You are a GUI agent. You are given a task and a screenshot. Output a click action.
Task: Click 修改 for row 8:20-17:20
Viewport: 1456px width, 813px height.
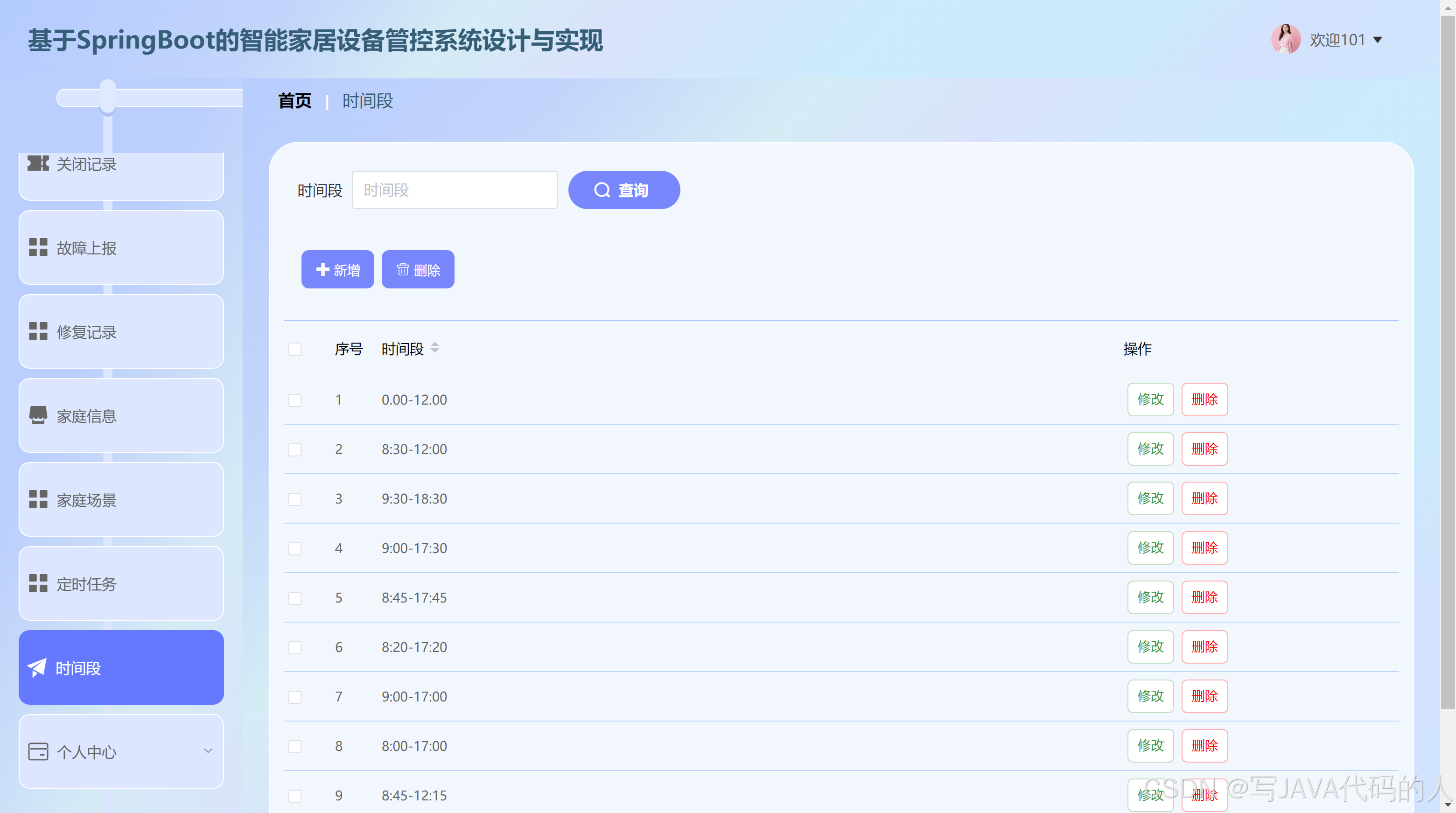[x=1150, y=647]
